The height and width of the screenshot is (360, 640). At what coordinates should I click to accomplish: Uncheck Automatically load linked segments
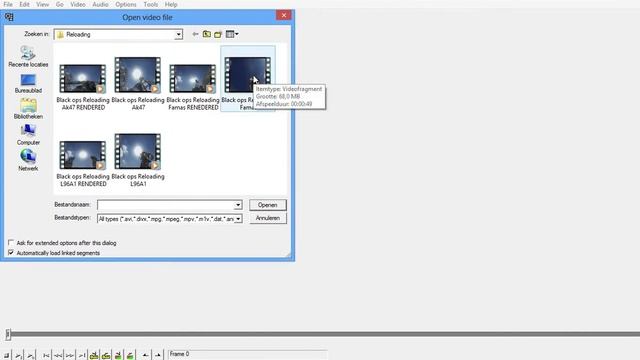pyautogui.click(x=11, y=253)
